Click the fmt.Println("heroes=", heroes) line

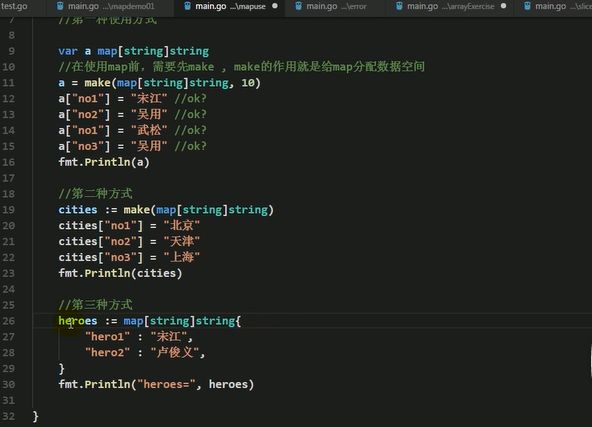pos(156,384)
